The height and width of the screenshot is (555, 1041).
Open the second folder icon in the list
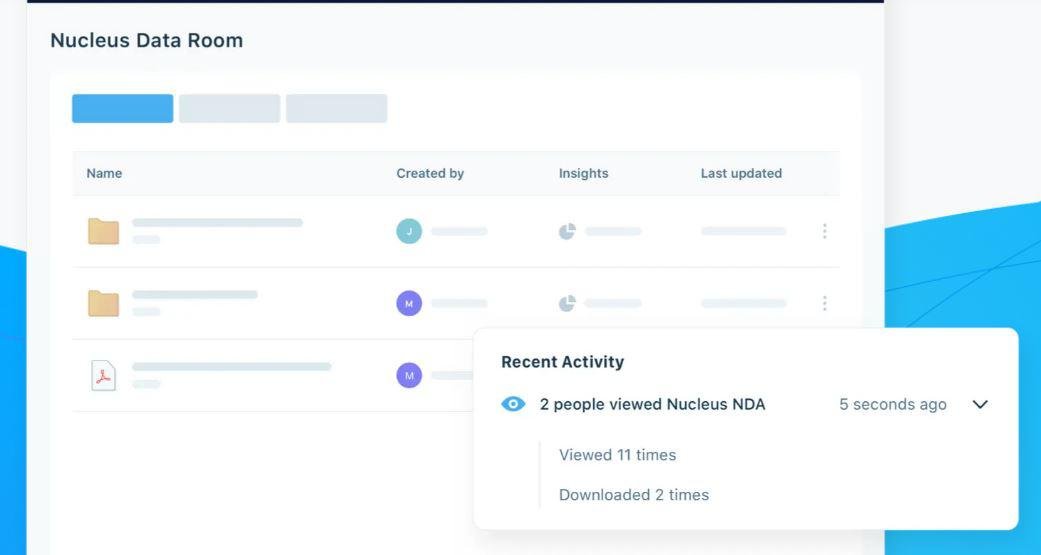pos(104,303)
